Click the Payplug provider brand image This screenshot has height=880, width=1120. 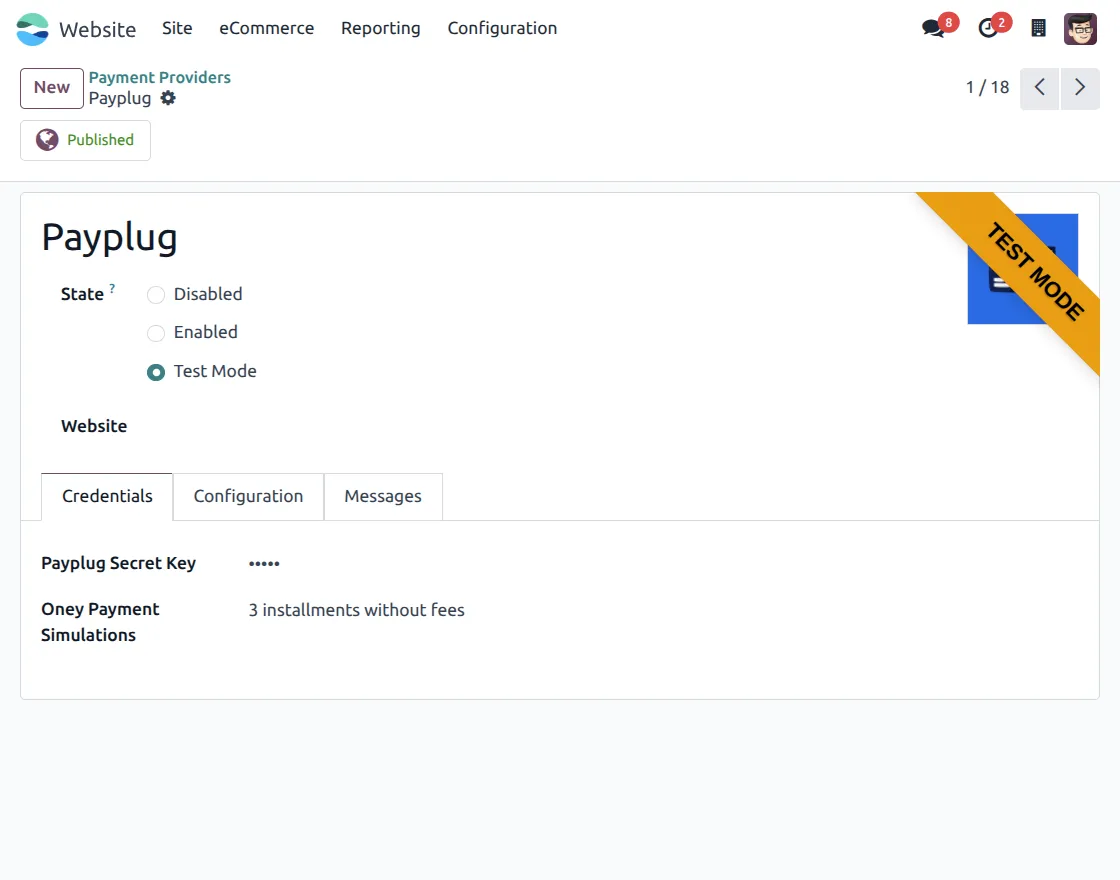pyautogui.click(x=1023, y=267)
